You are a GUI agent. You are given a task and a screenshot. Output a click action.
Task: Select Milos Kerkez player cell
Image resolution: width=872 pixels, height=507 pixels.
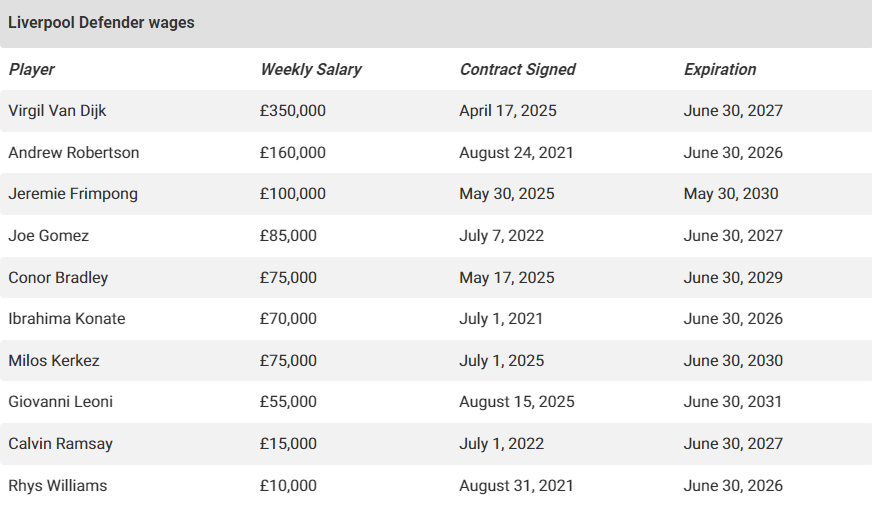tap(54, 361)
